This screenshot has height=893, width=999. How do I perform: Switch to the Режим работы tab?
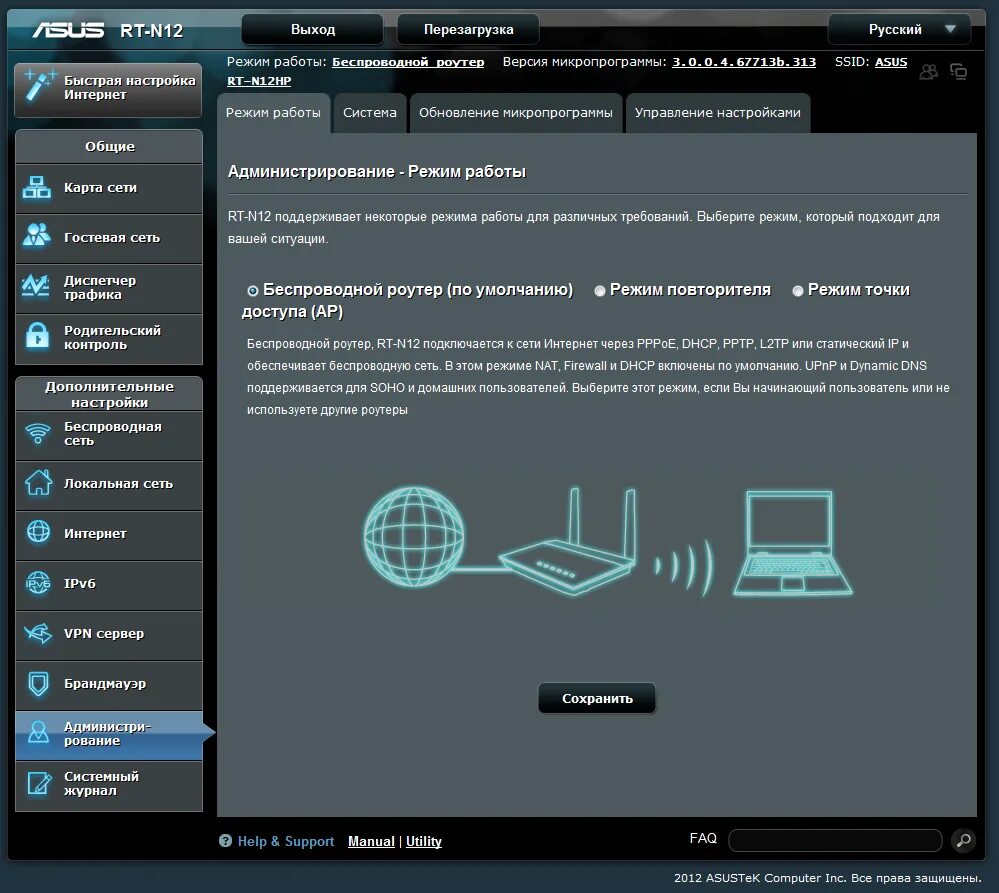point(273,113)
